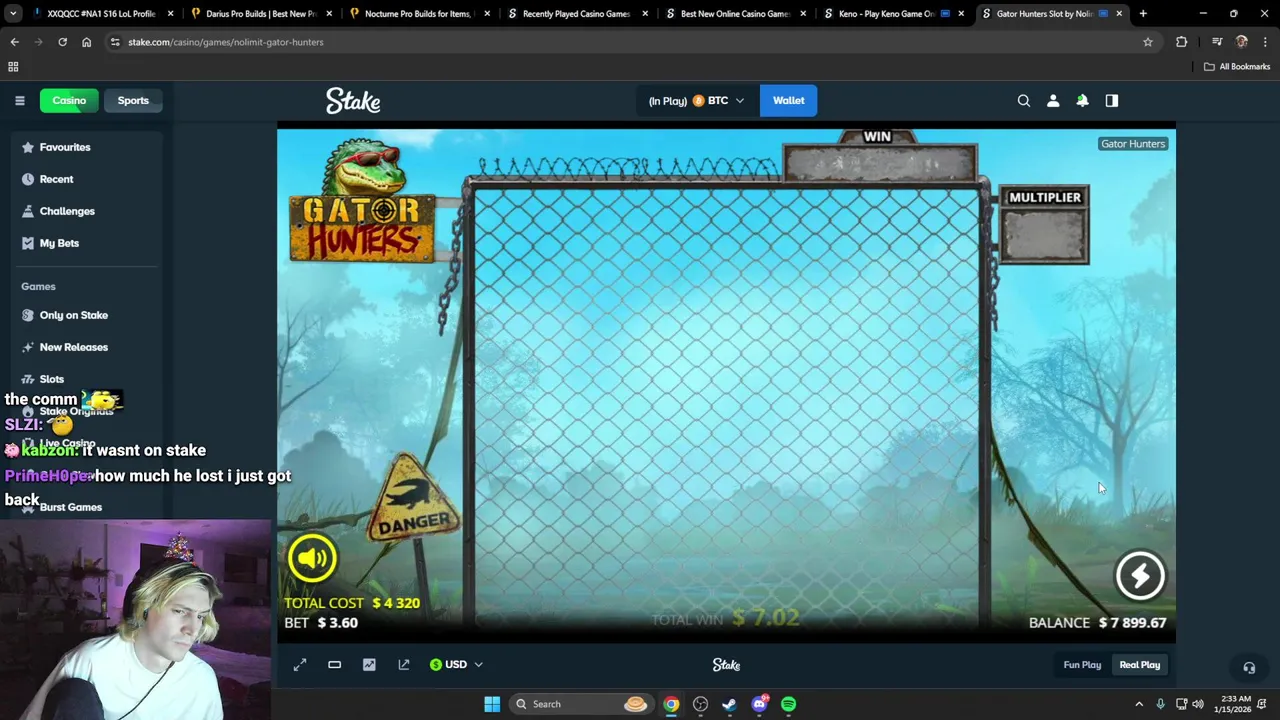Open the Wallet button
This screenshot has height=720, width=1280.
point(788,100)
